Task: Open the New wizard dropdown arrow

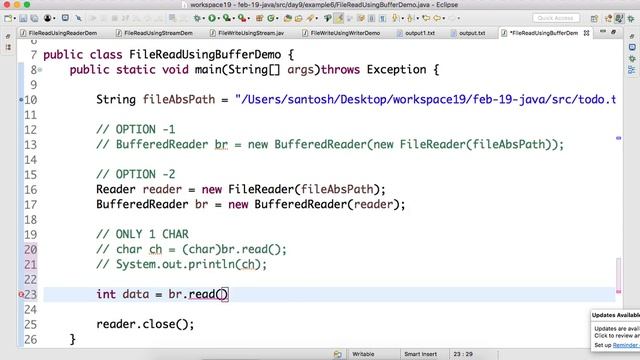Action: coord(15,19)
